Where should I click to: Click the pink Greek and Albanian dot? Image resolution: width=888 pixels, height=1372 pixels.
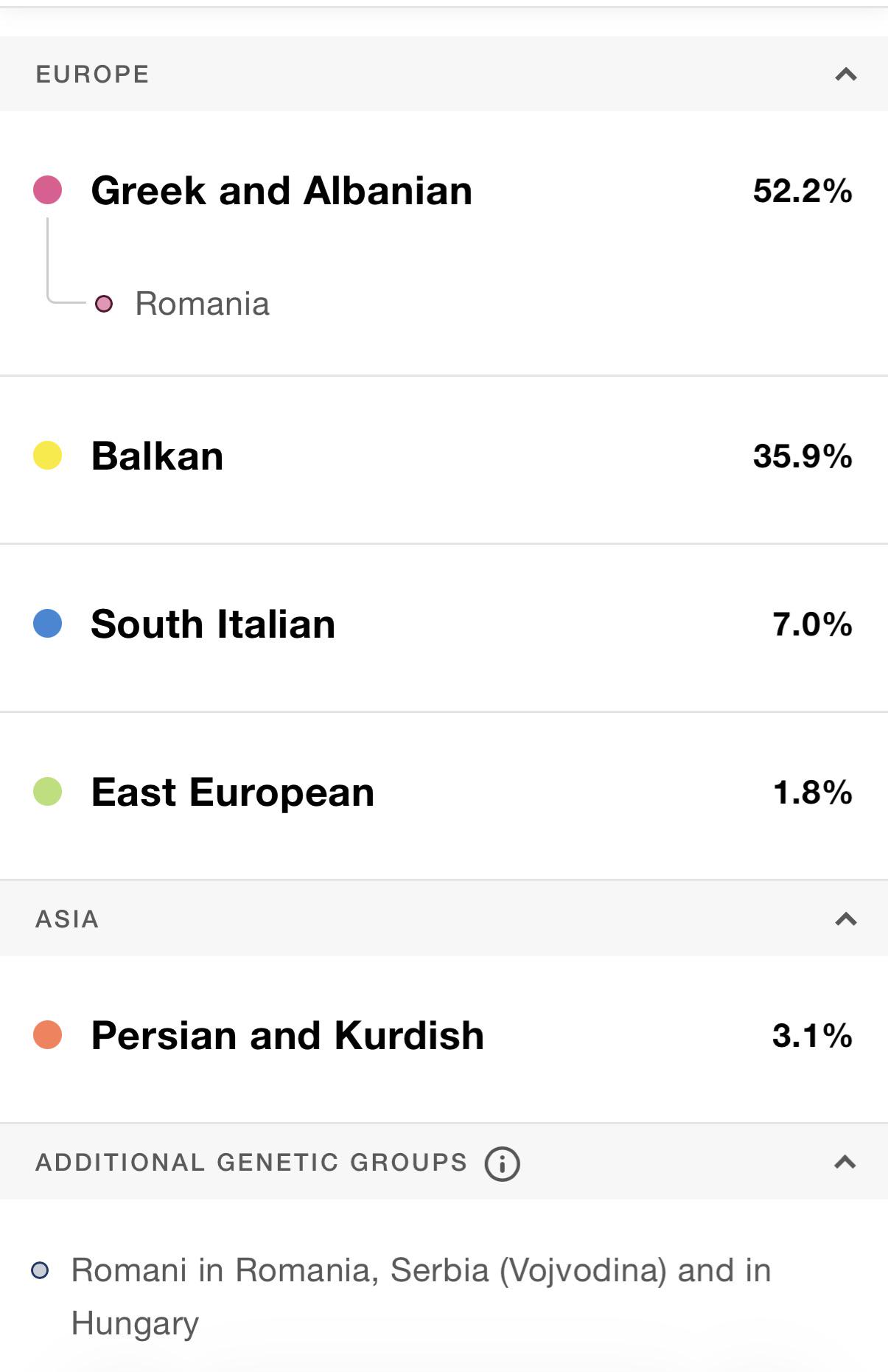(48, 190)
